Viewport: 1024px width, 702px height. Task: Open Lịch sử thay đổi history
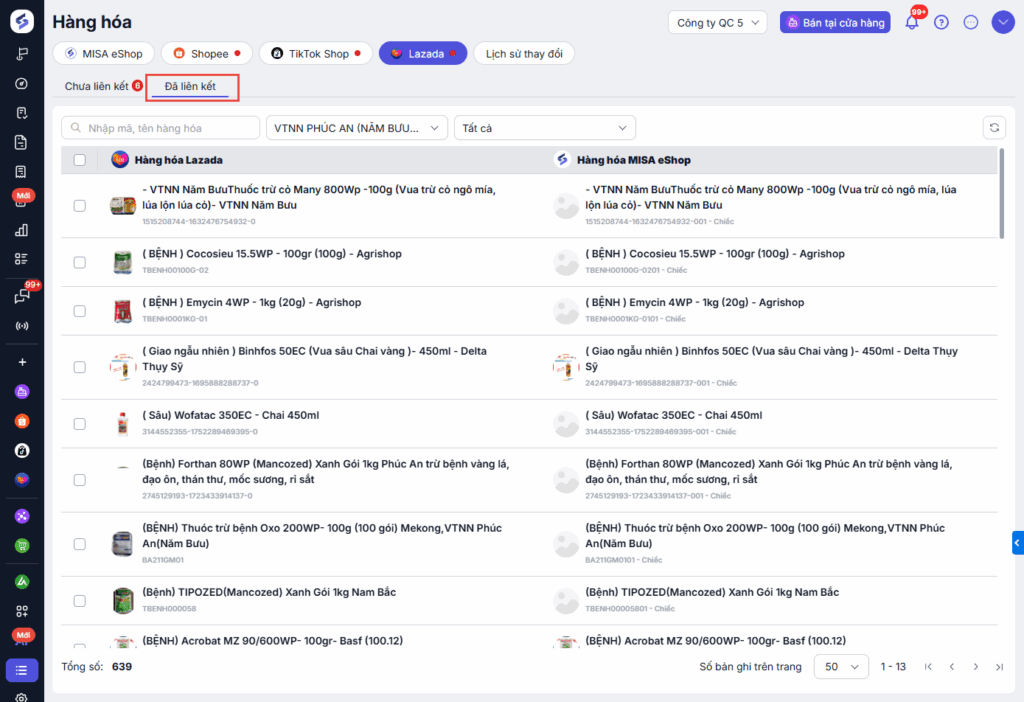(524, 54)
